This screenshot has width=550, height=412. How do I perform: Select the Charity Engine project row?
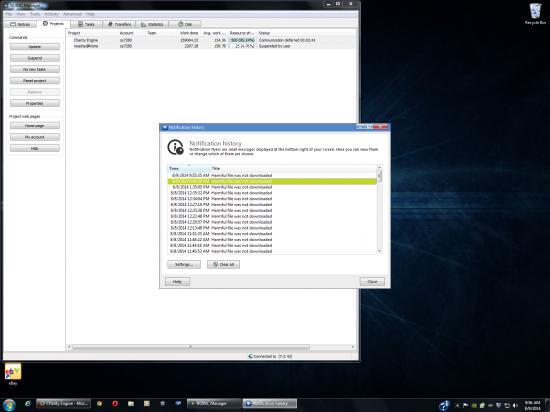[x=211, y=40]
